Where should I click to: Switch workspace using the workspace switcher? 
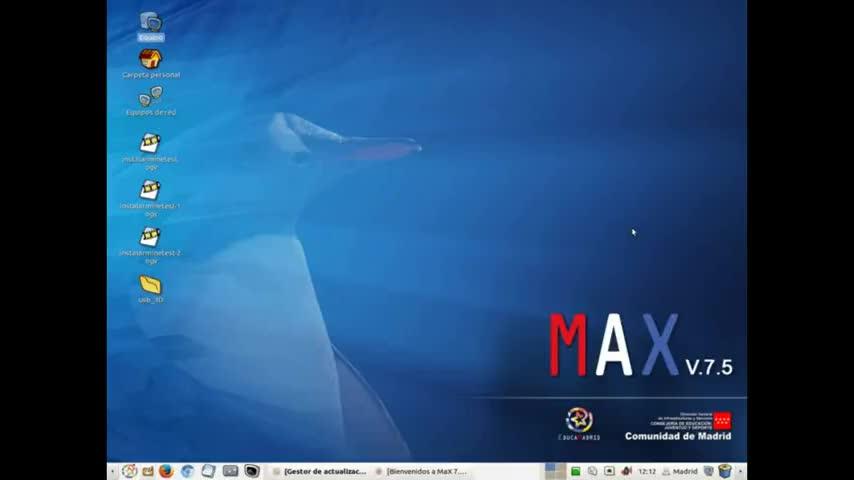click(555, 472)
